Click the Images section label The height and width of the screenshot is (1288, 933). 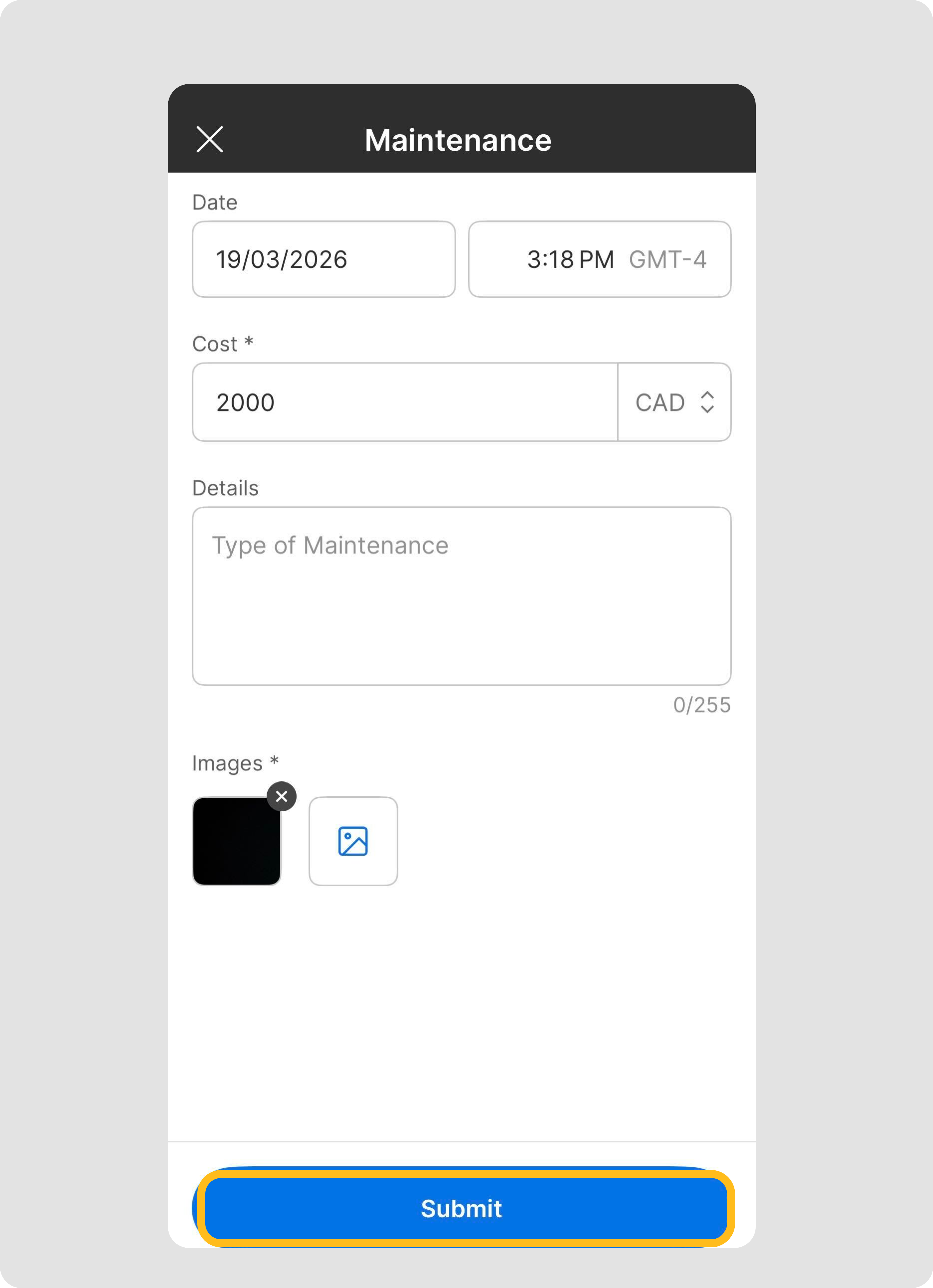click(227, 763)
